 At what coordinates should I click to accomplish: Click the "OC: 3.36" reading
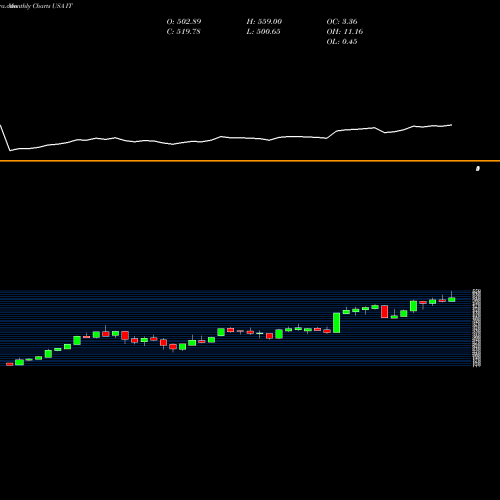(x=342, y=22)
